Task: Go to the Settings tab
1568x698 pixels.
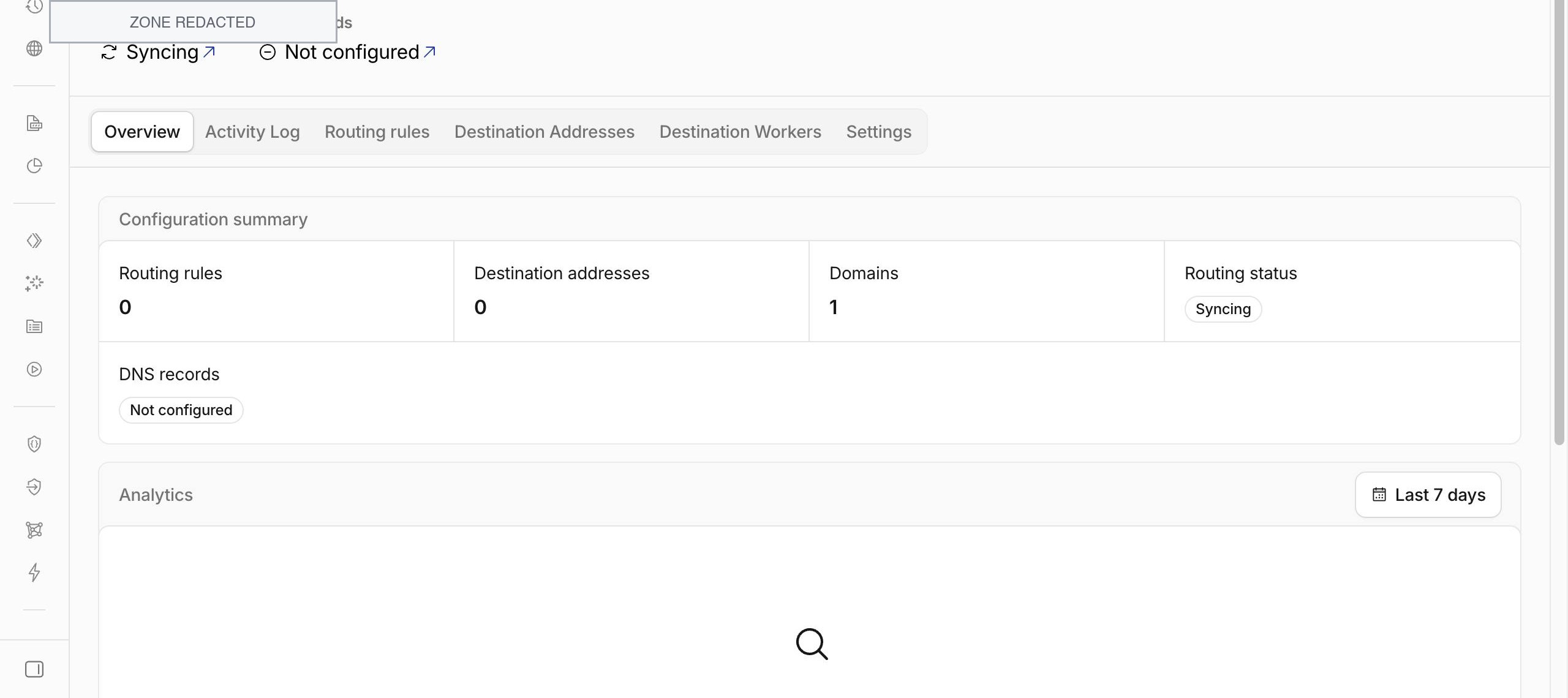Action: pos(879,132)
